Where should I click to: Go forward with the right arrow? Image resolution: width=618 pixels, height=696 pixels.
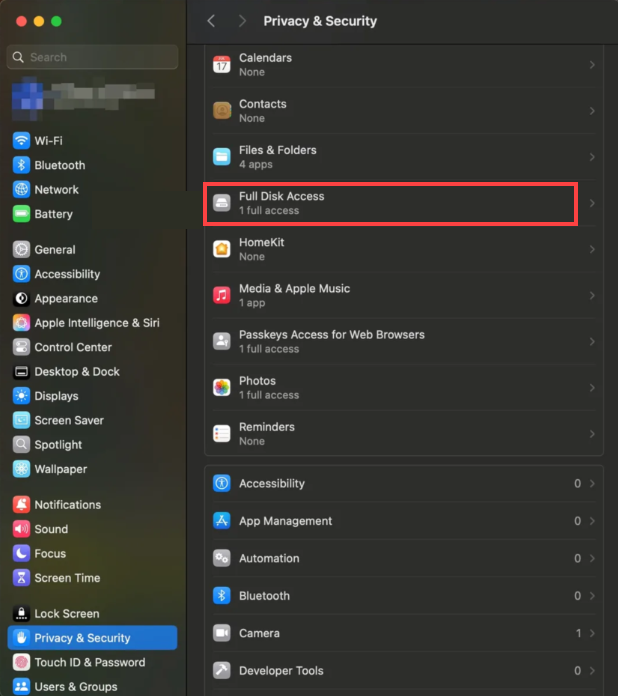[242, 21]
